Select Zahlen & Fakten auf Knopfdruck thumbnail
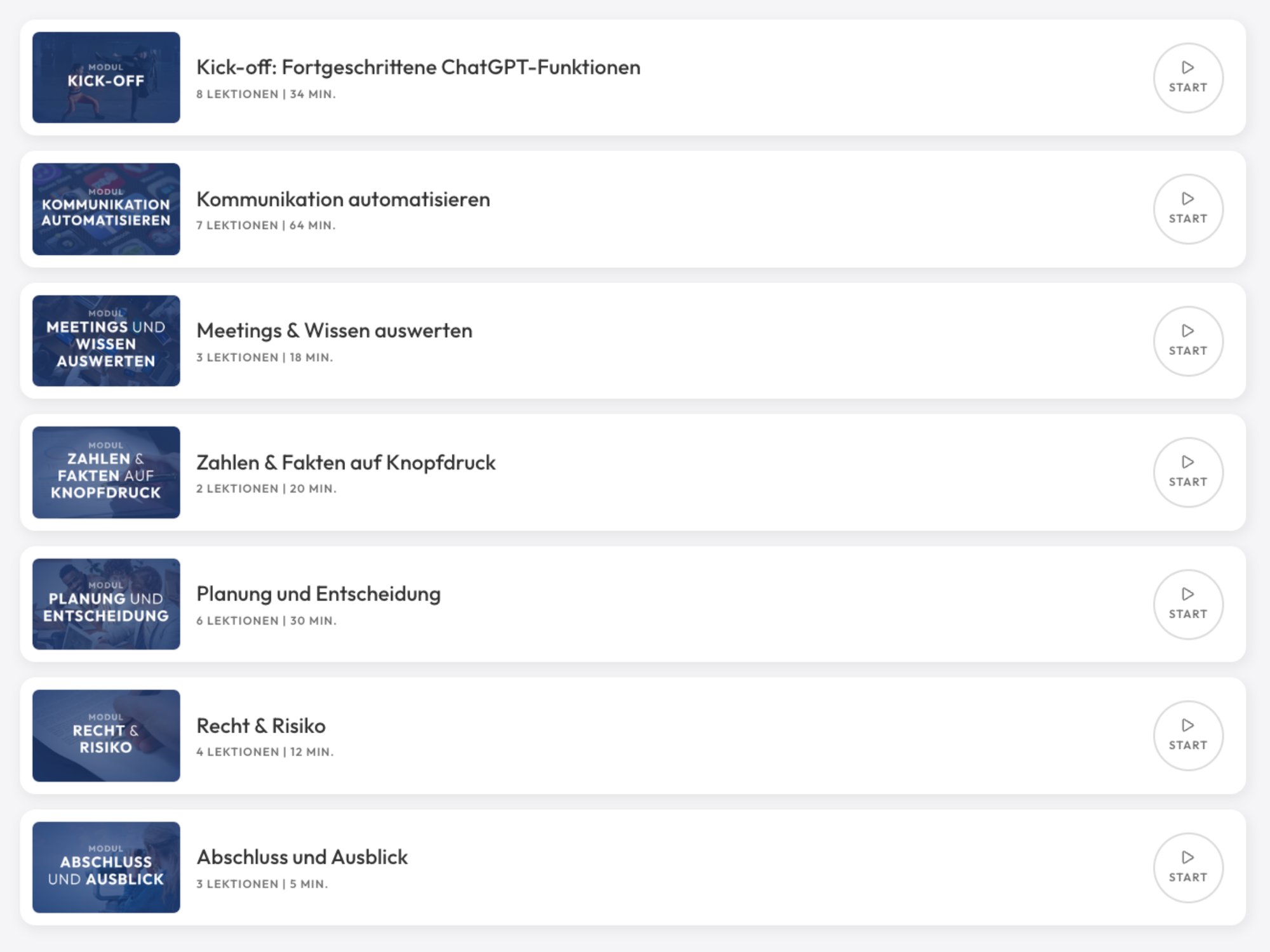Viewport: 1270px width, 952px height. click(106, 472)
